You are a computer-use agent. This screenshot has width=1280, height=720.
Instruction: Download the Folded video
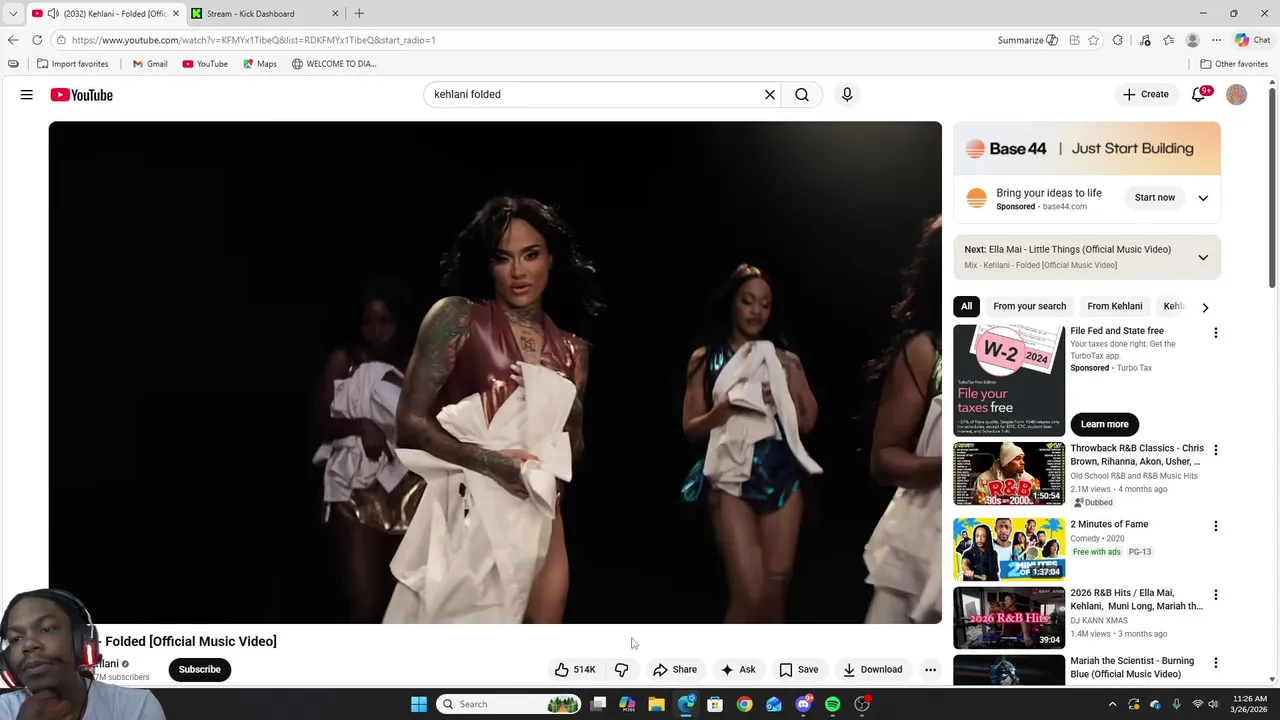point(872,670)
